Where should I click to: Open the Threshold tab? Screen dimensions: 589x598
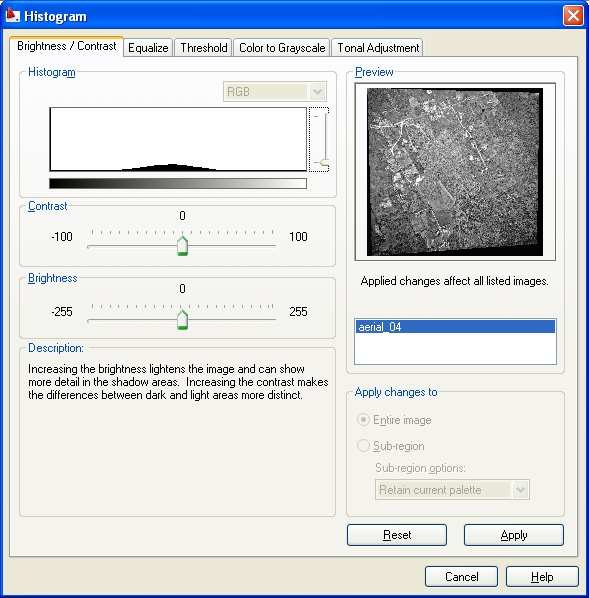pyautogui.click(x=203, y=48)
